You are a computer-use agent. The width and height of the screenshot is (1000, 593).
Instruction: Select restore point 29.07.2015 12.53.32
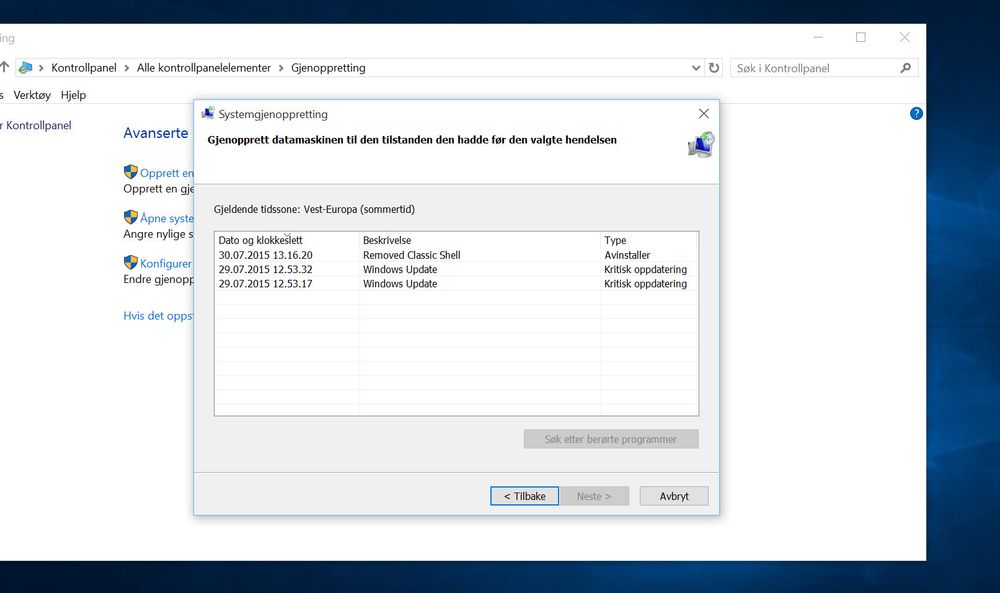pyautogui.click(x=265, y=269)
